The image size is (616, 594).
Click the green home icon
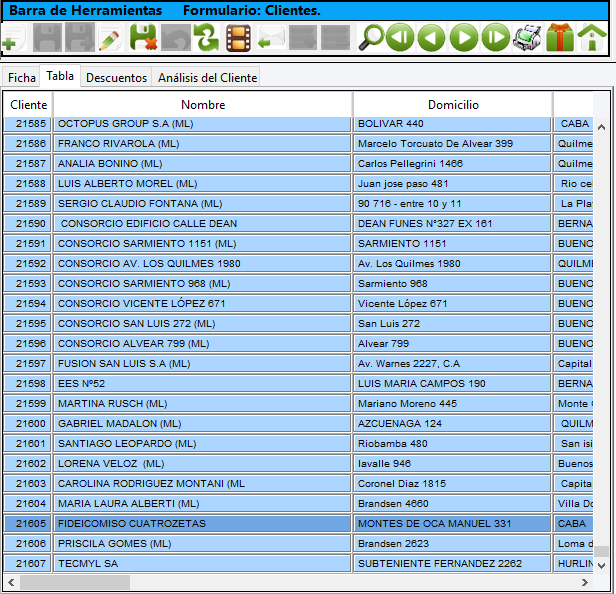pos(592,39)
